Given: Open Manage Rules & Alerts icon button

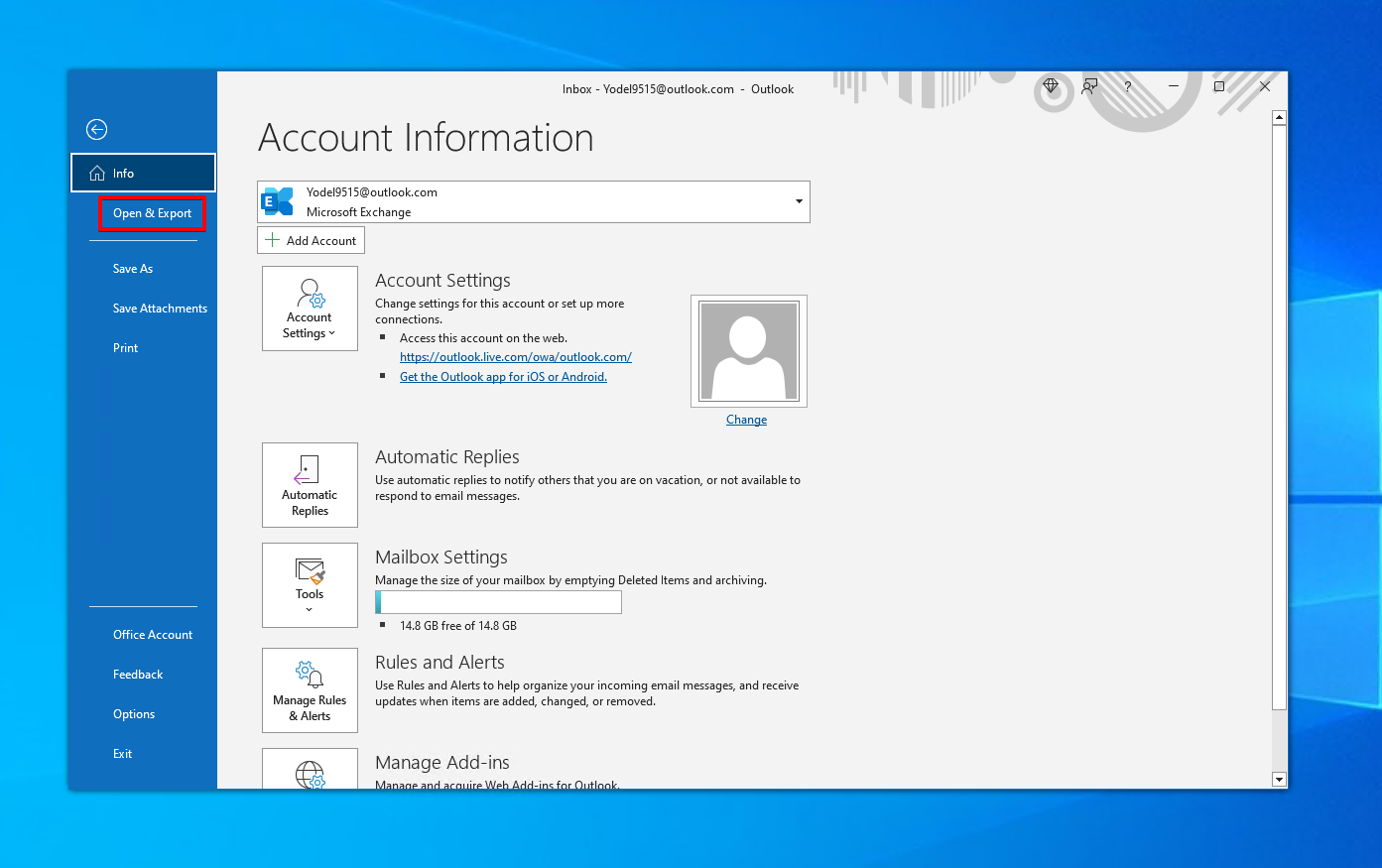Looking at the screenshot, I should [x=310, y=690].
